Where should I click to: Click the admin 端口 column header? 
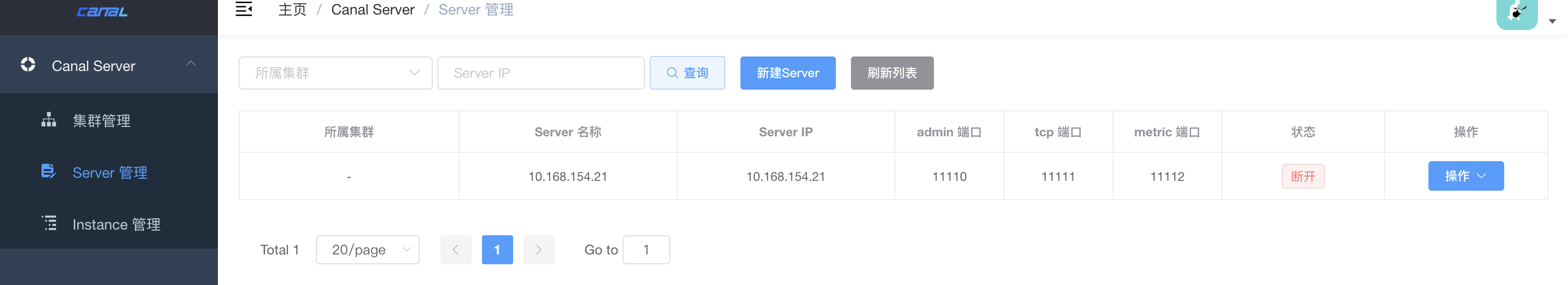[949, 132]
